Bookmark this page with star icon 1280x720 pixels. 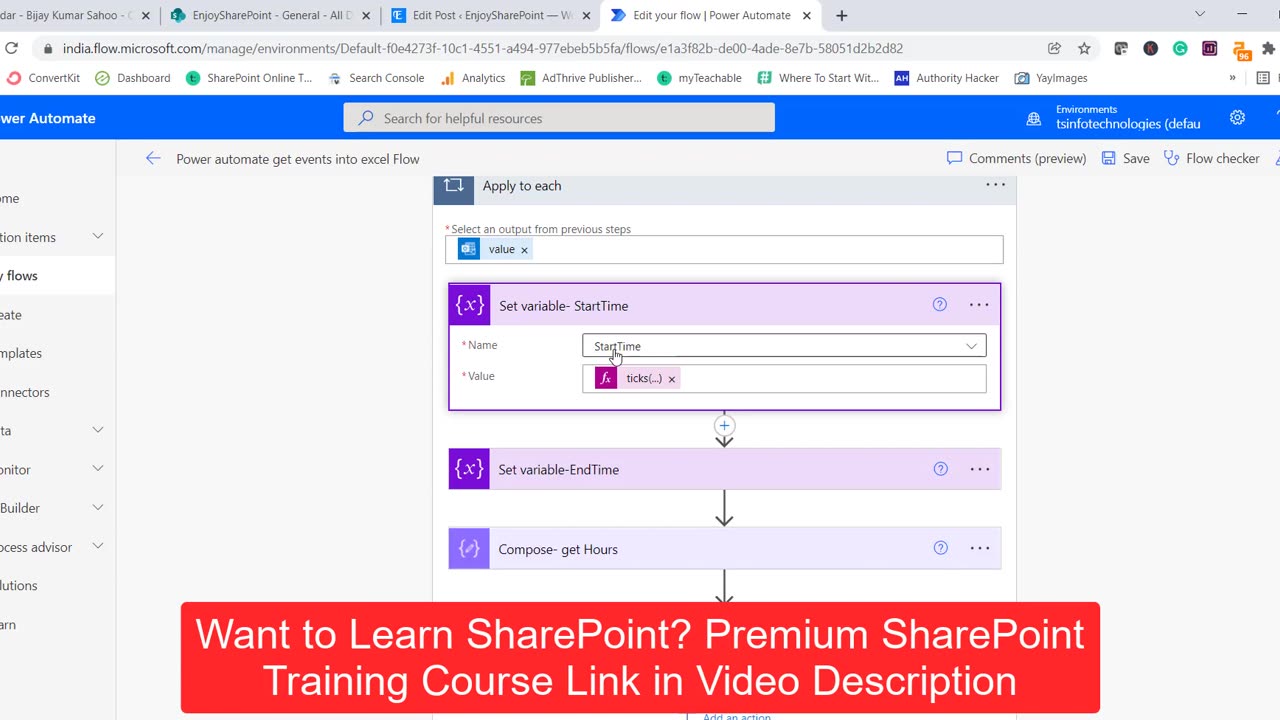click(1084, 48)
